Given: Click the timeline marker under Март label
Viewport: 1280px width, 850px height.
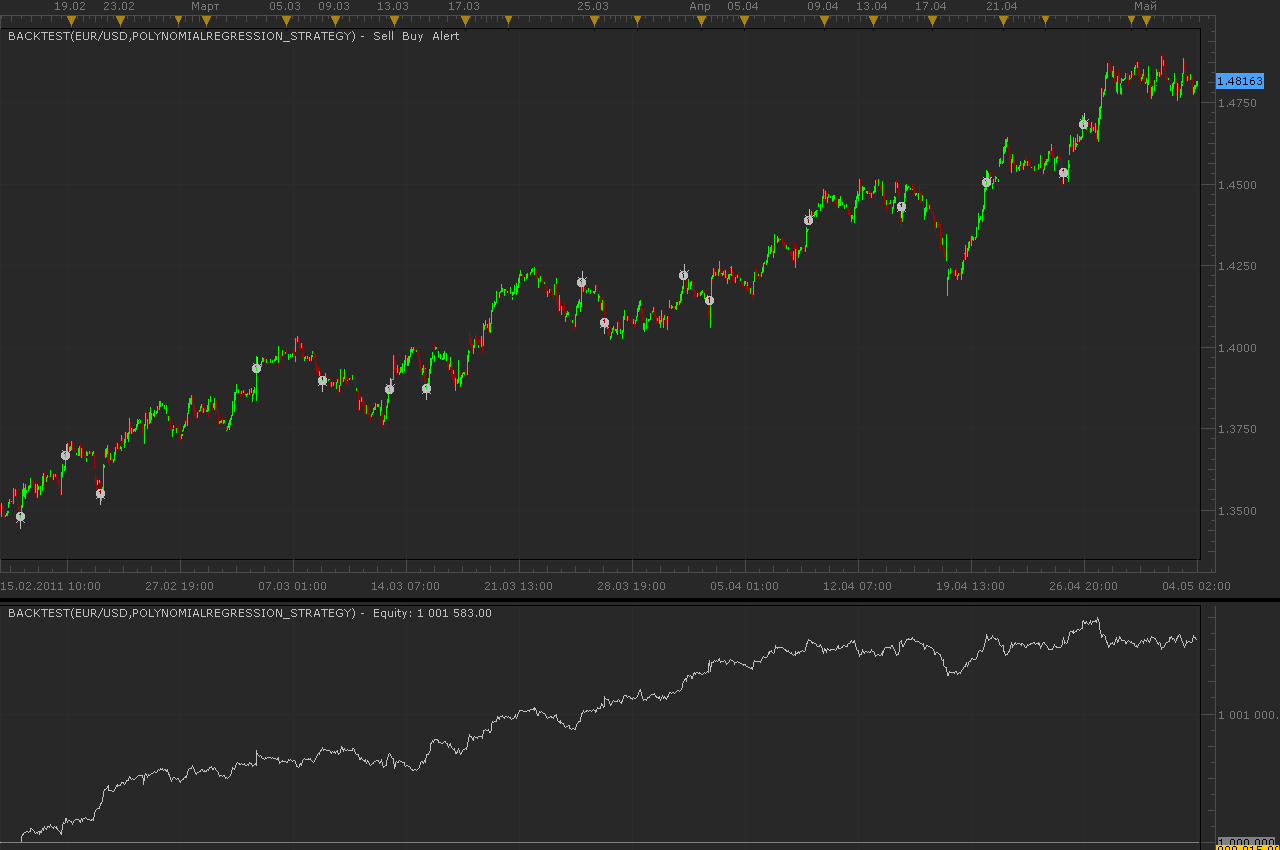Looking at the screenshot, I should point(206,20).
